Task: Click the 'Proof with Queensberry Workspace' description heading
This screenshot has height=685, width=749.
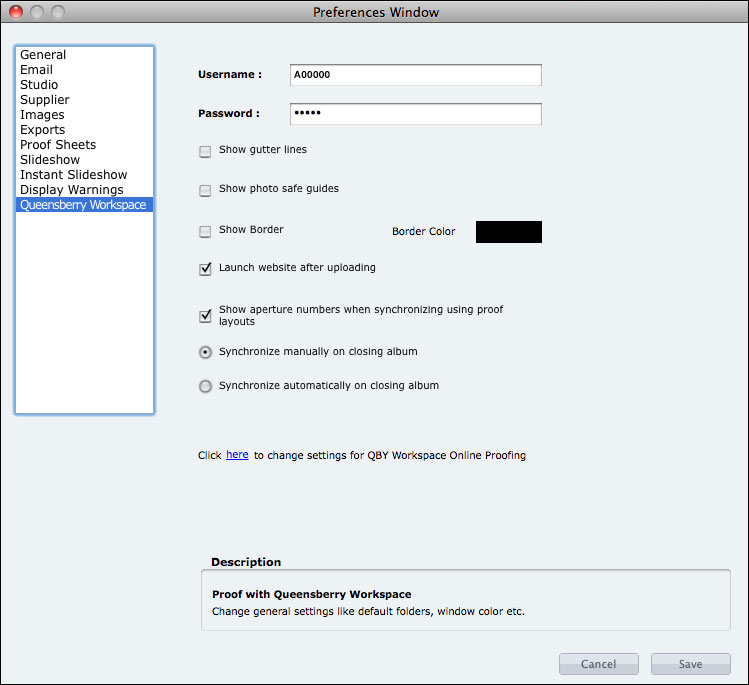Action: (311, 594)
